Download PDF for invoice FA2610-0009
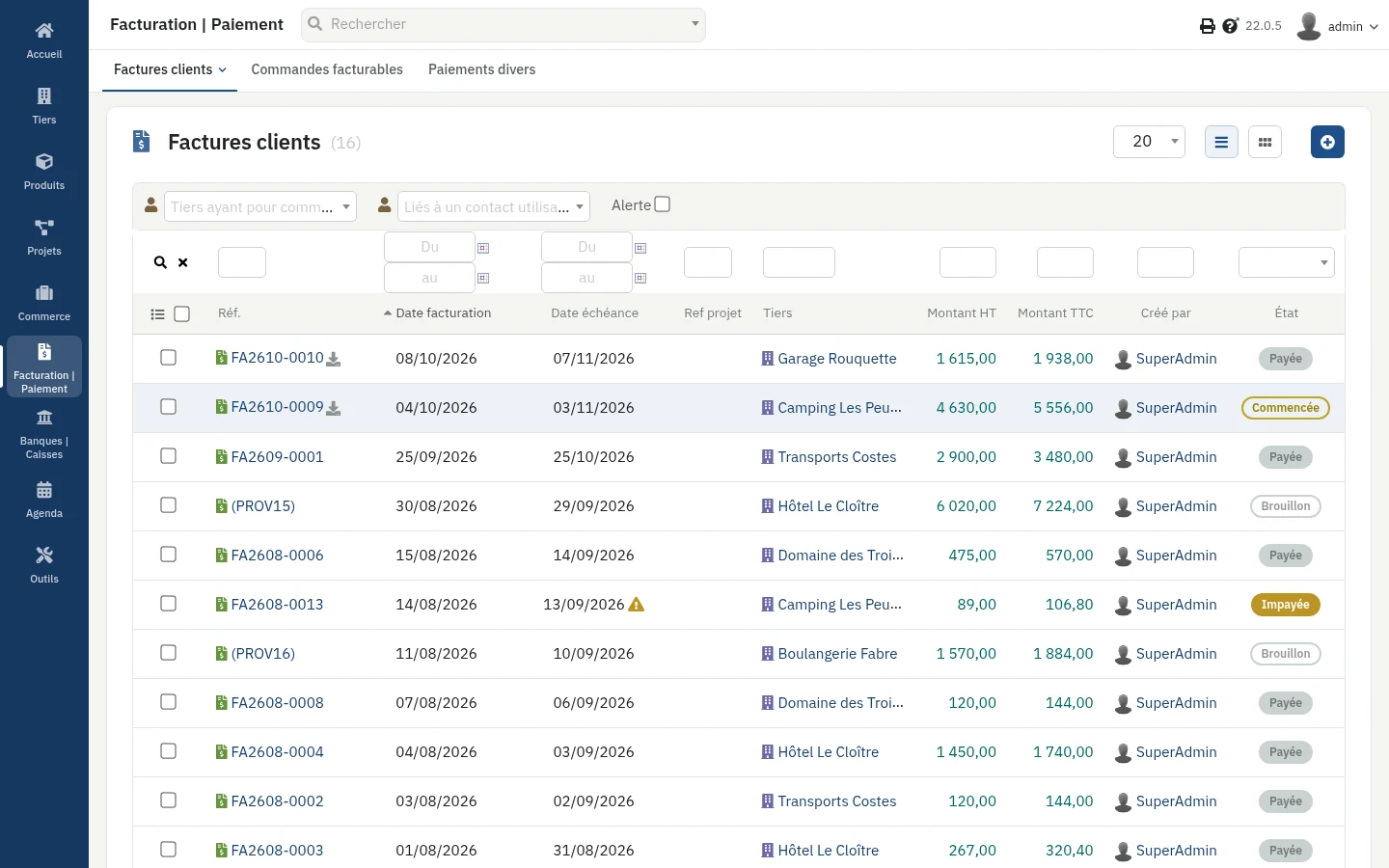 pos(334,408)
